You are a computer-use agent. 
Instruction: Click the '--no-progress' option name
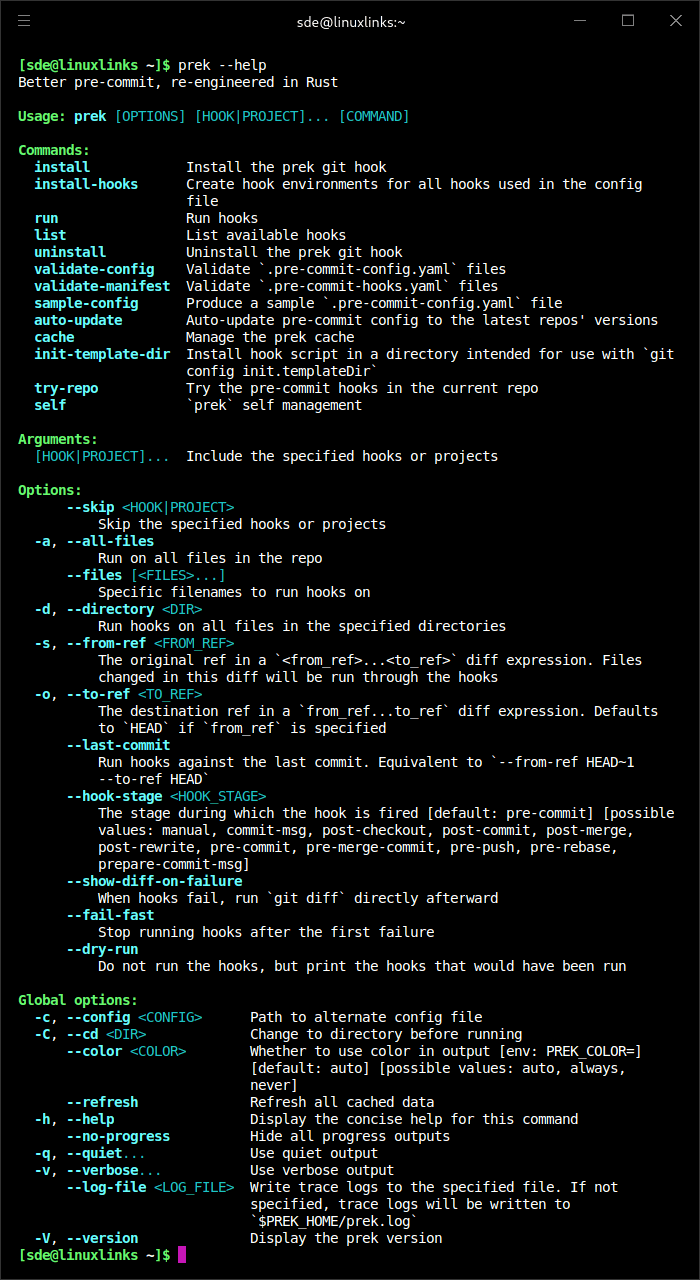pyautogui.click(x=118, y=1136)
